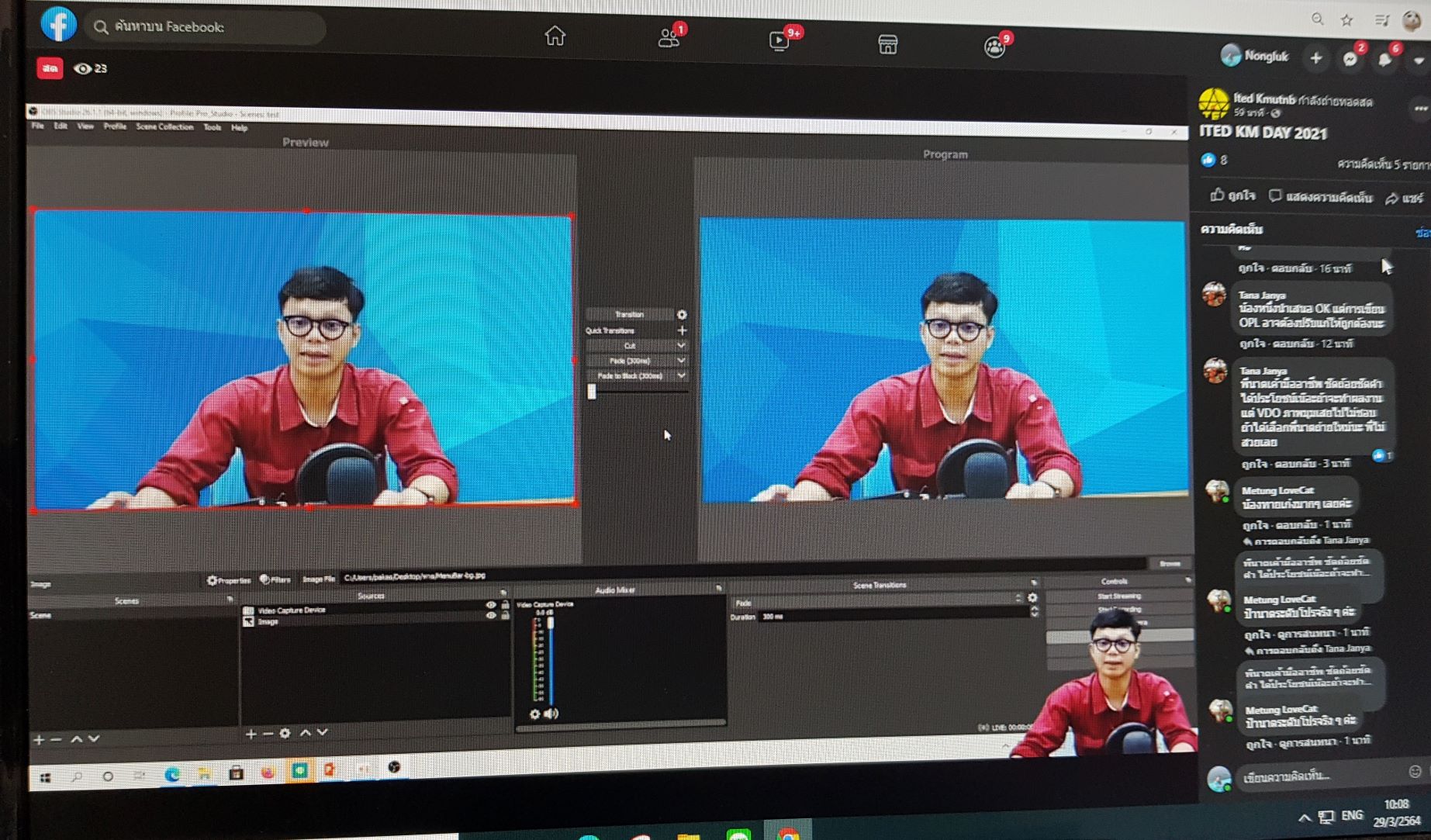The image size is (1431, 840).
Task: Go to the Facebook Home tab
Action: coord(555,36)
